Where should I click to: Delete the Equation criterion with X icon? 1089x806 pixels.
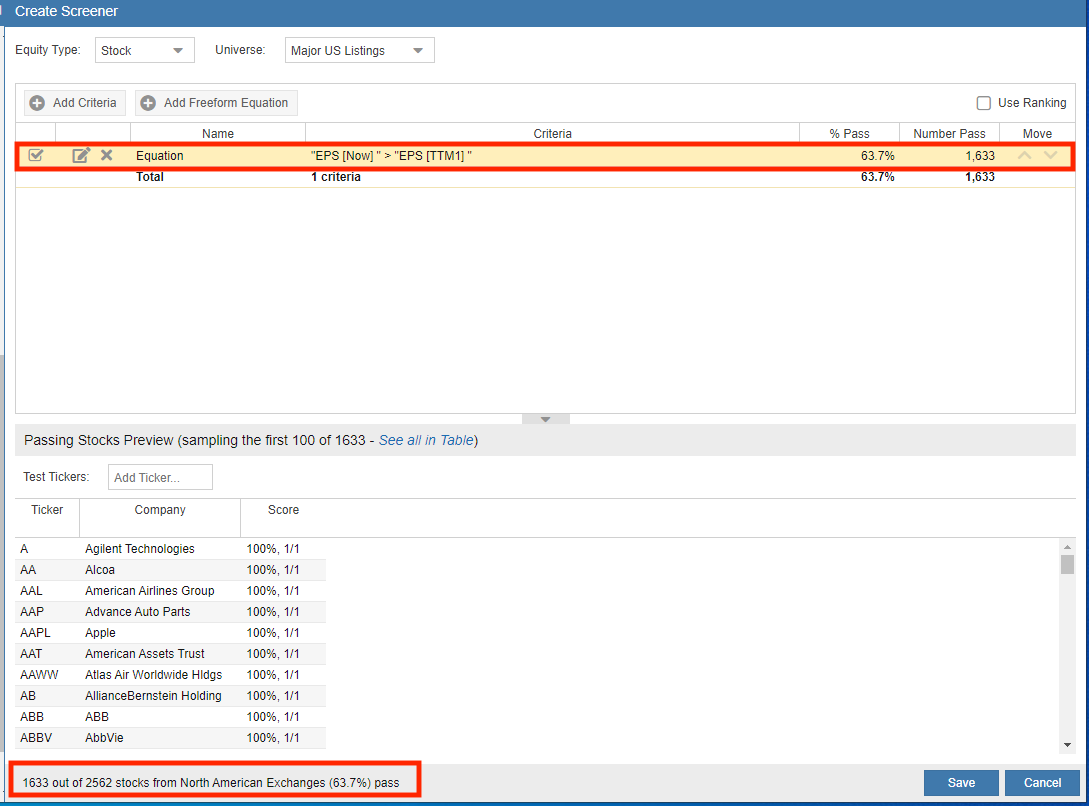[x=107, y=156]
